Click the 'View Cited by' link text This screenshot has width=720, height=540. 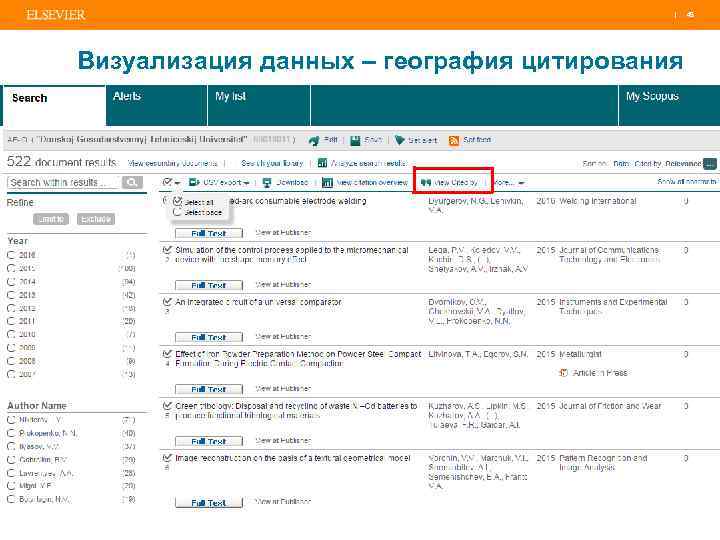[x=456, y=182]
